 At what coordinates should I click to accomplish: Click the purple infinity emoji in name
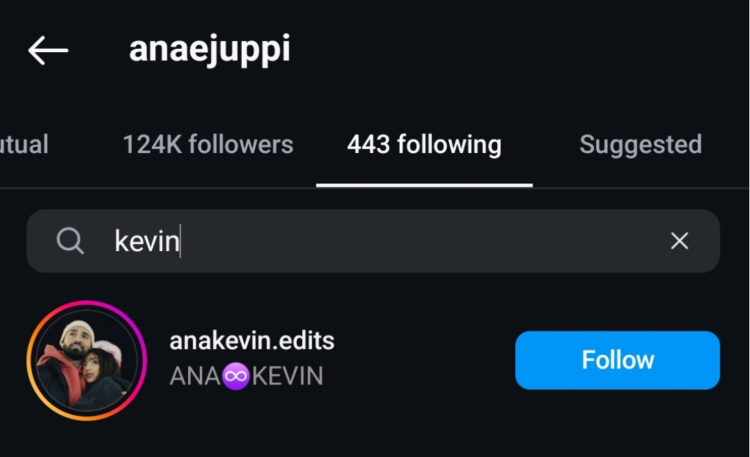[x=236, y=376]
